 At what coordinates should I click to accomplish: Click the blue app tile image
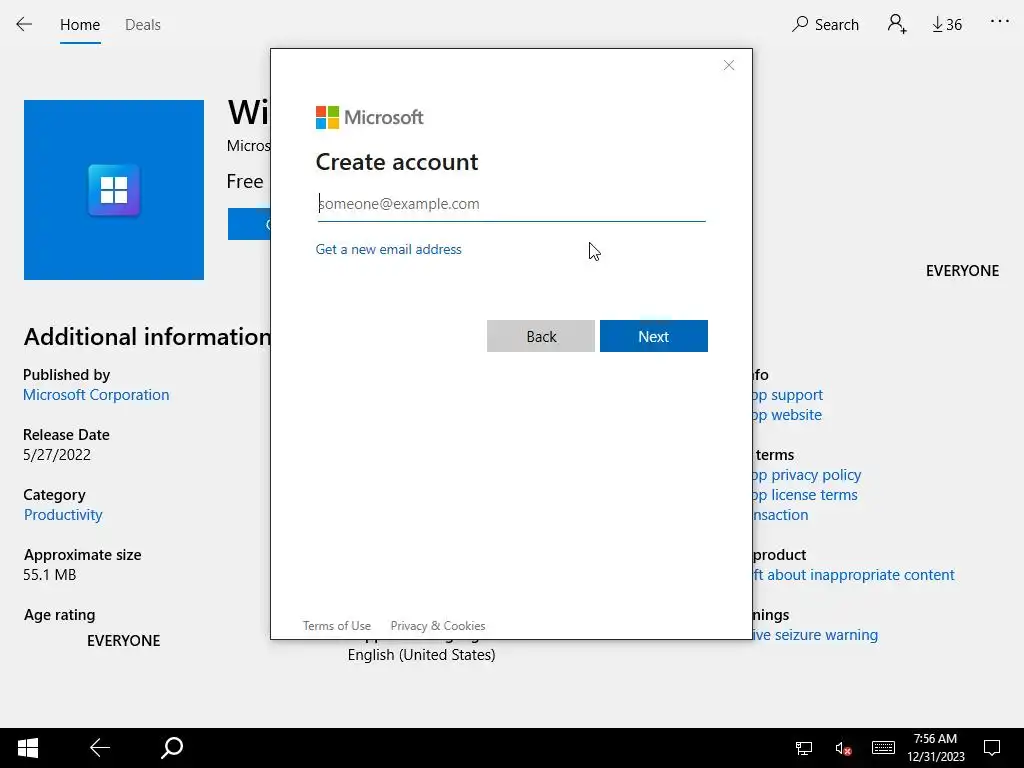click(x=114, y=190)
